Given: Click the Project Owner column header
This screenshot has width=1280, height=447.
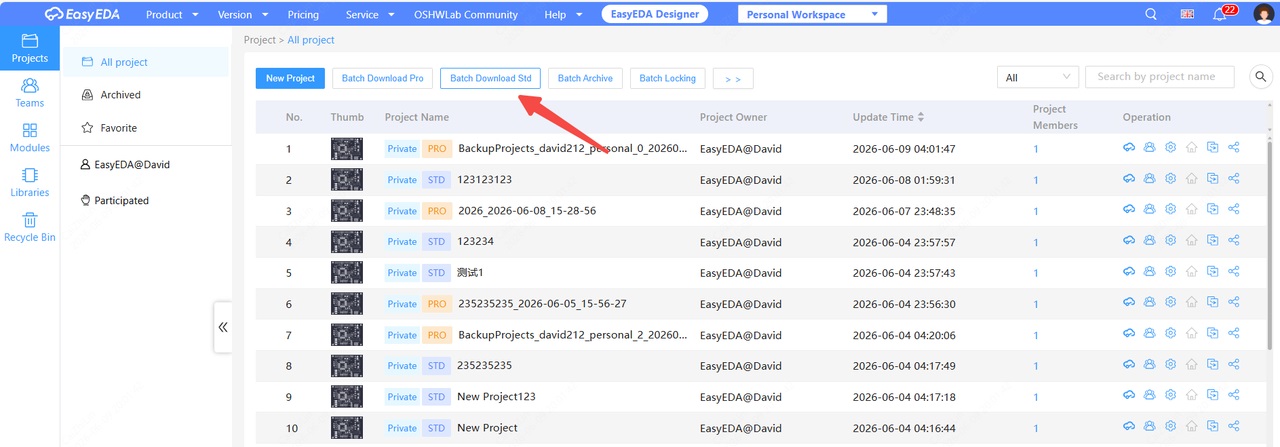Looking at the screenshot, I should pos(733,117).
